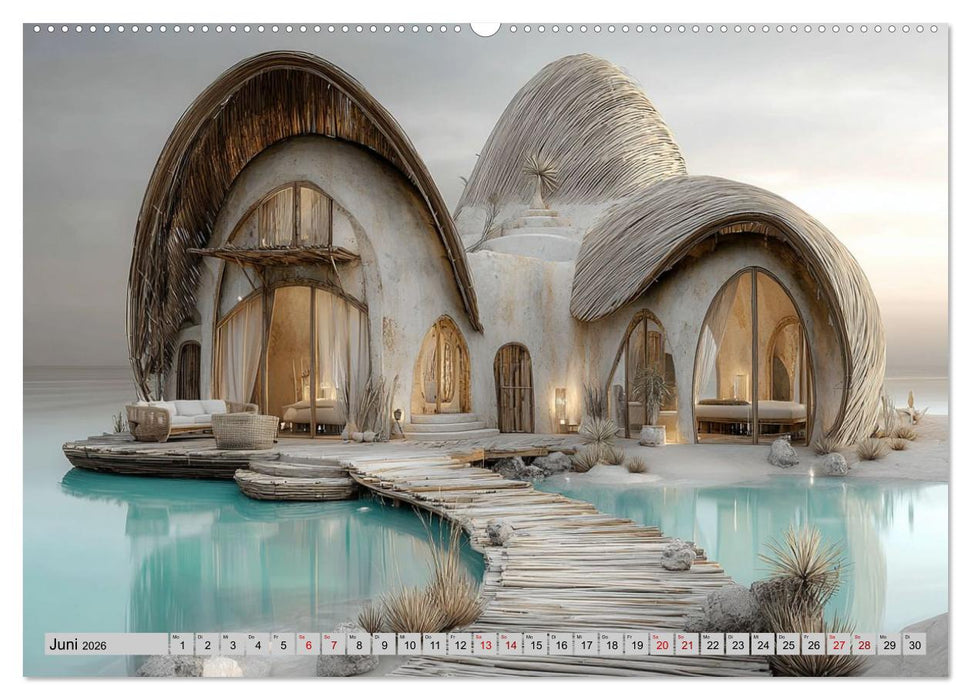This screenshot has height=700, width=971.
Task: Select Saturday 6 marked in red
Action: click(308, 645)
